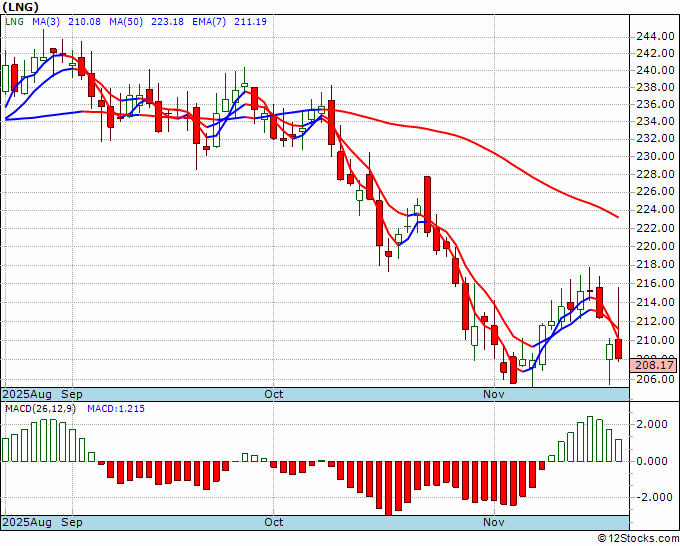Image resolution: width=680 pixels, height=546 pixels.
Task: Click the 218.00 price axis label
Action: (655, 264)
